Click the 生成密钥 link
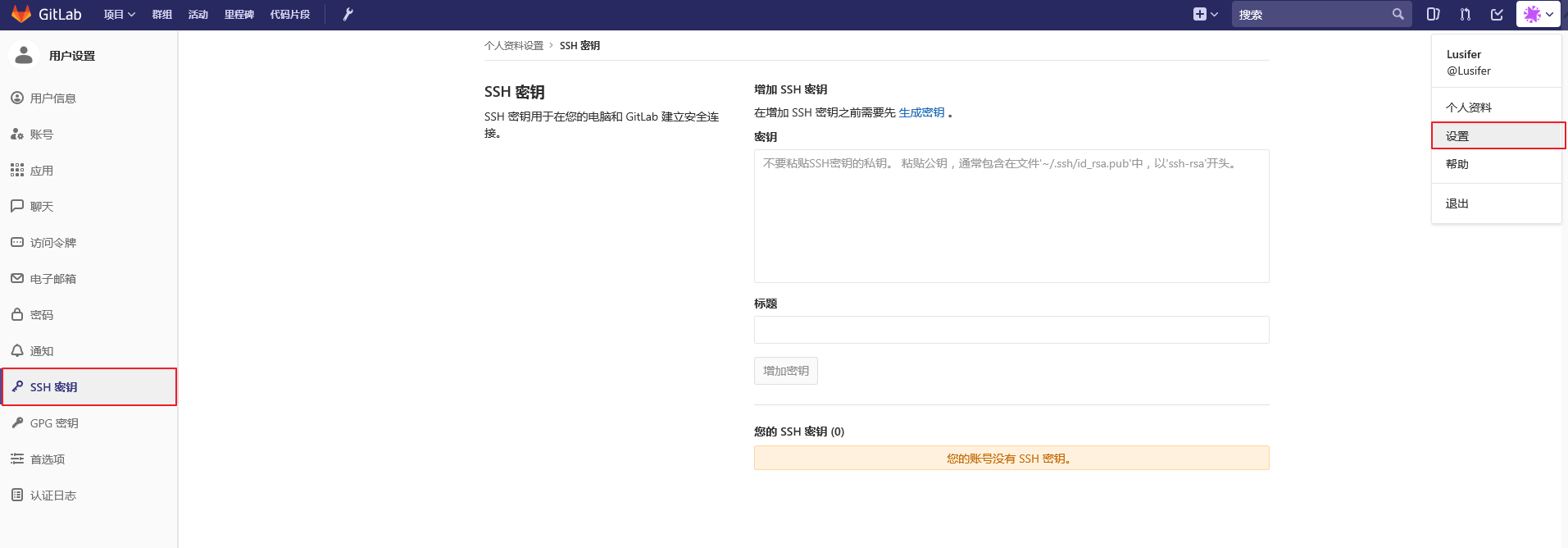 [x=921, y=112]
